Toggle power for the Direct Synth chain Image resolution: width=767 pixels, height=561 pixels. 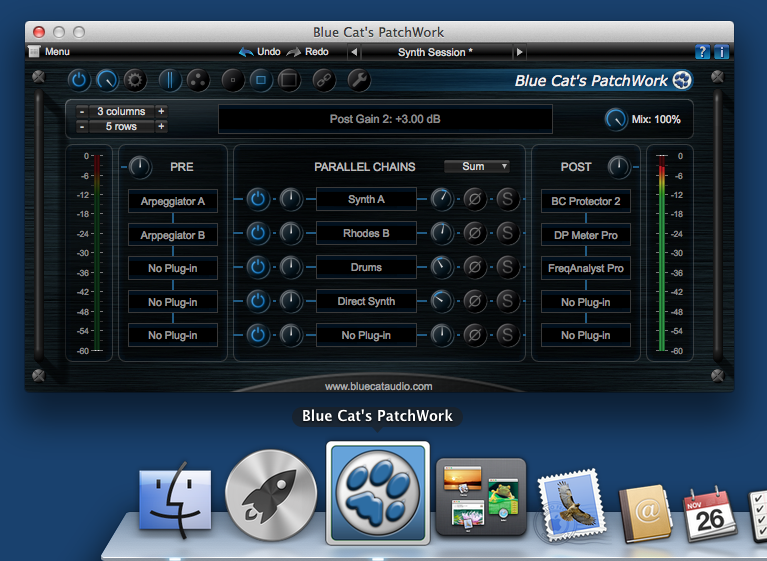tap(258, 301)
